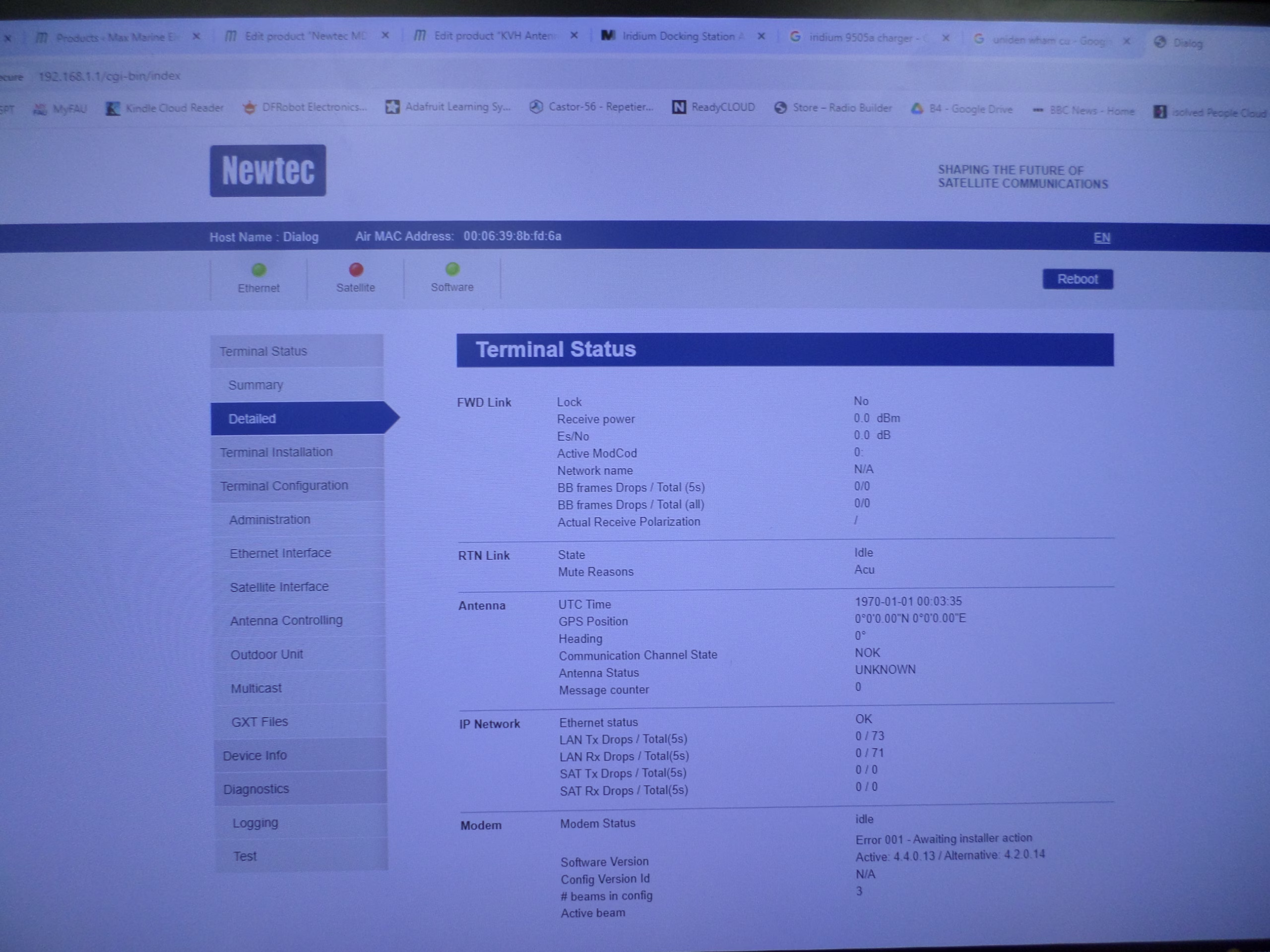This screenshot has height=952, width=1270.
Task: Click the EN language link
Action: coord(1101,238)
